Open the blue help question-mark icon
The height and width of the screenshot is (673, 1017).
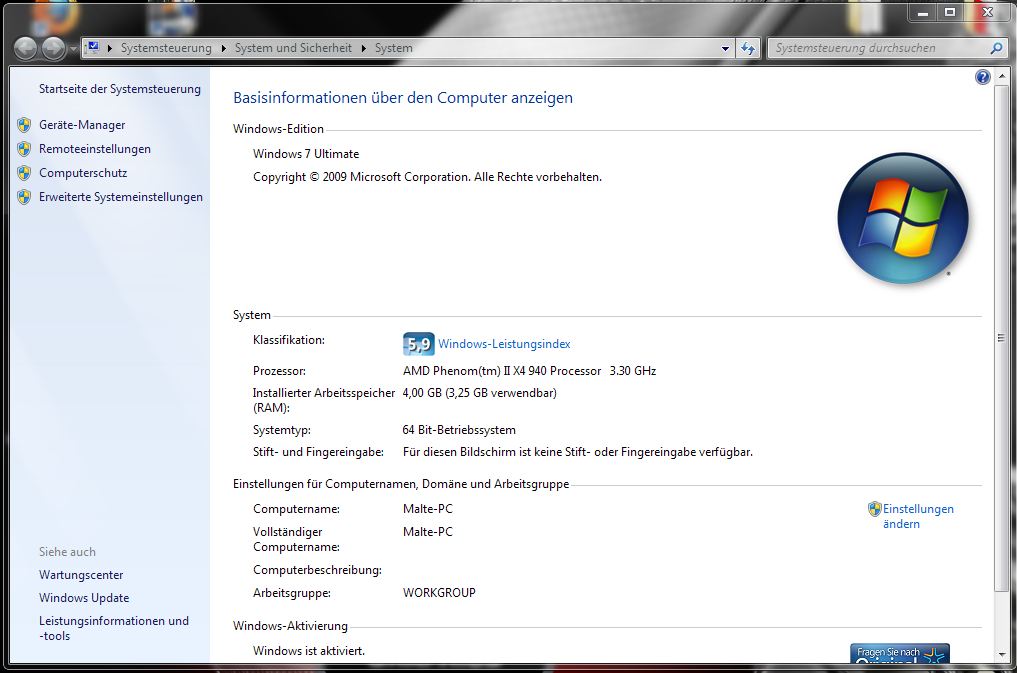pos(983,77)
